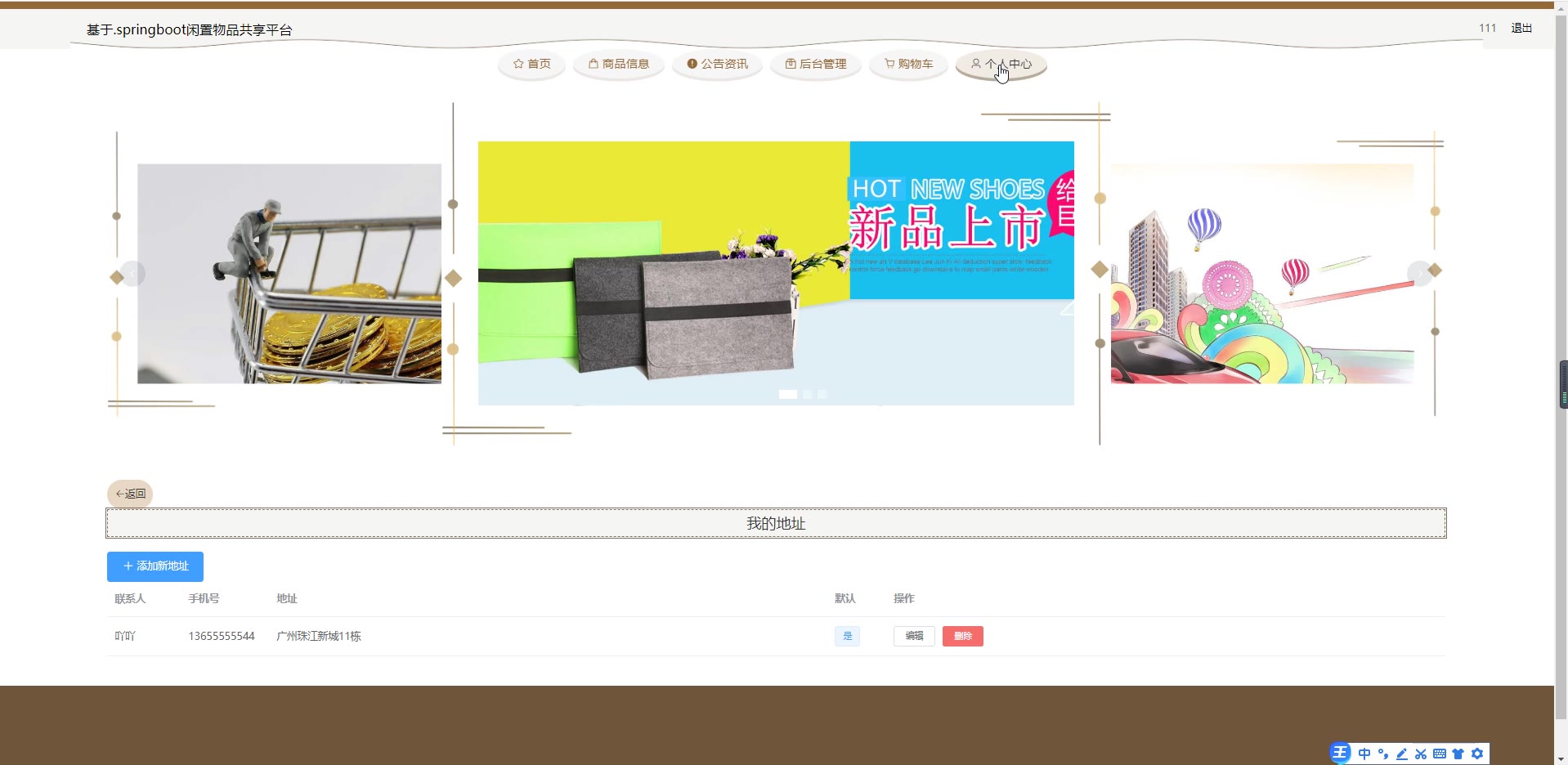
Task: Click the 是 default tag
Action: click(x=847, y=636)
